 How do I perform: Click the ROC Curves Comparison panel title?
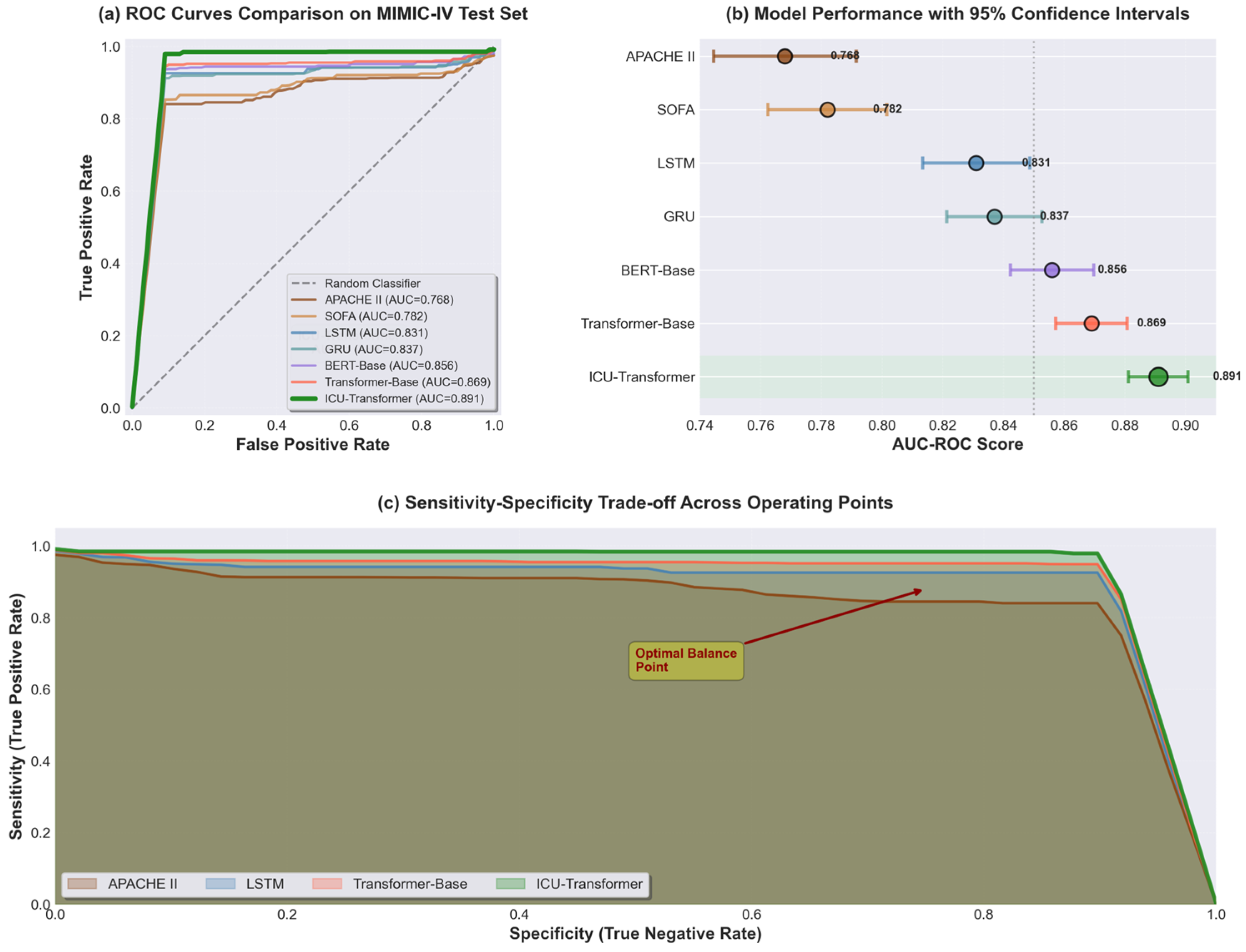313,14
